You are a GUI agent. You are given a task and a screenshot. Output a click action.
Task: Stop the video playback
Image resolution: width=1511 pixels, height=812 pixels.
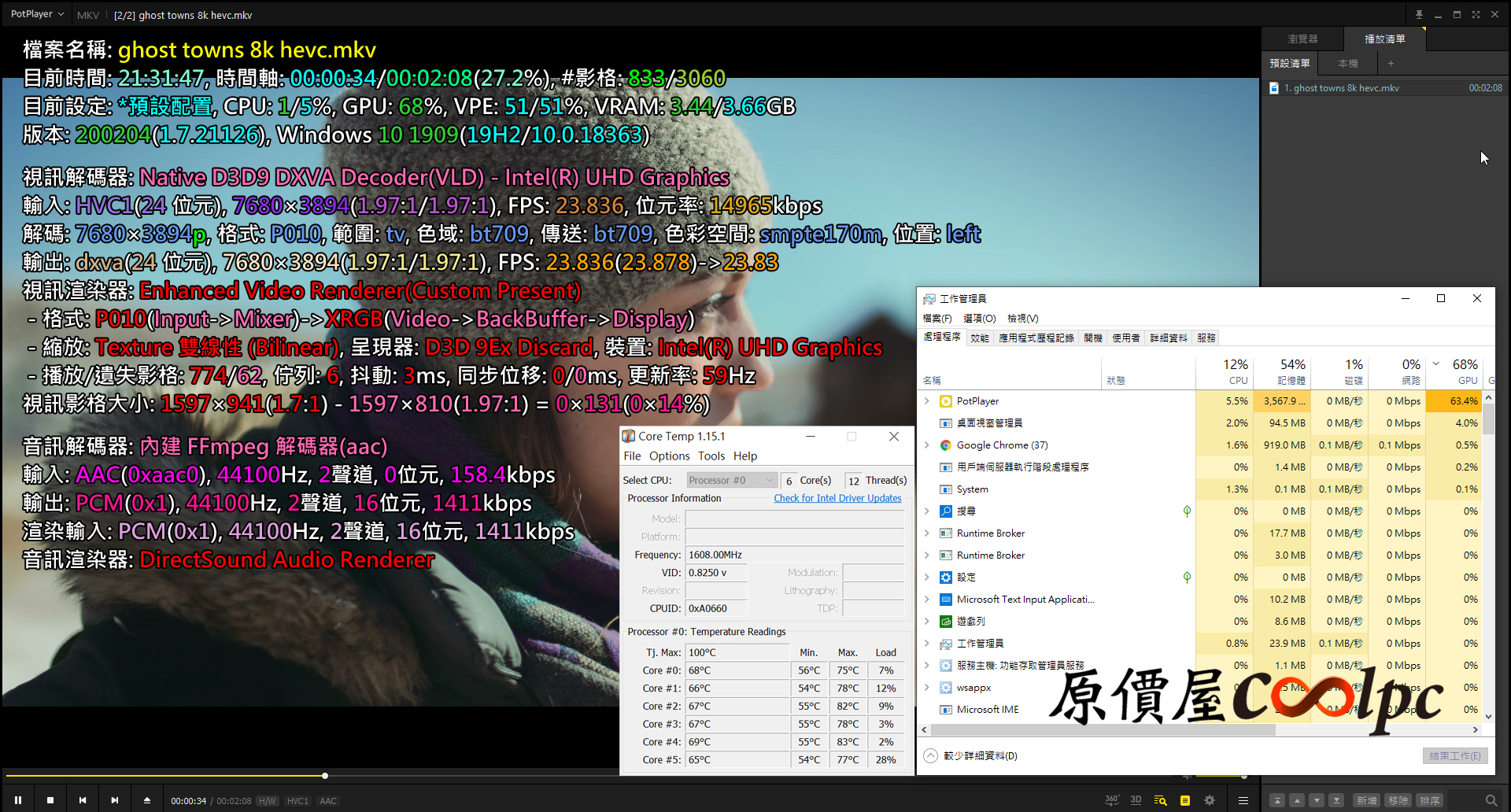pyautogui.click(x=50, y=800)
